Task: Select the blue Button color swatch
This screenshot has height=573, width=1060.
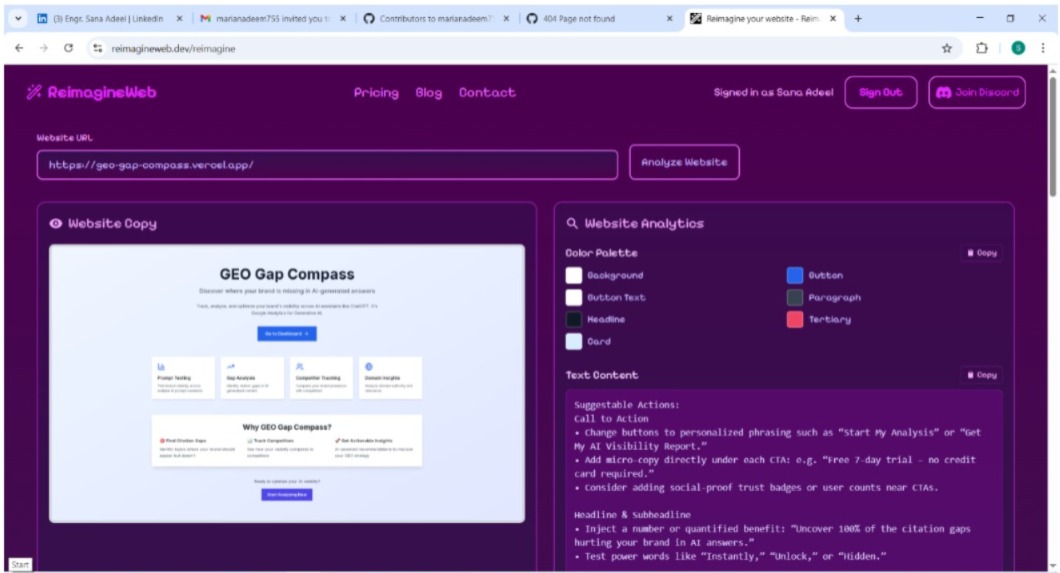Action: (795, 275)
